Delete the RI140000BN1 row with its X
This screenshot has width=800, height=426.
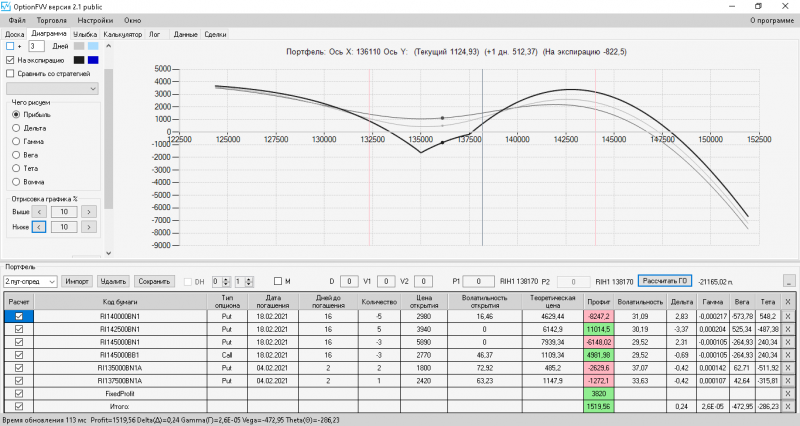tap(788, 316)
